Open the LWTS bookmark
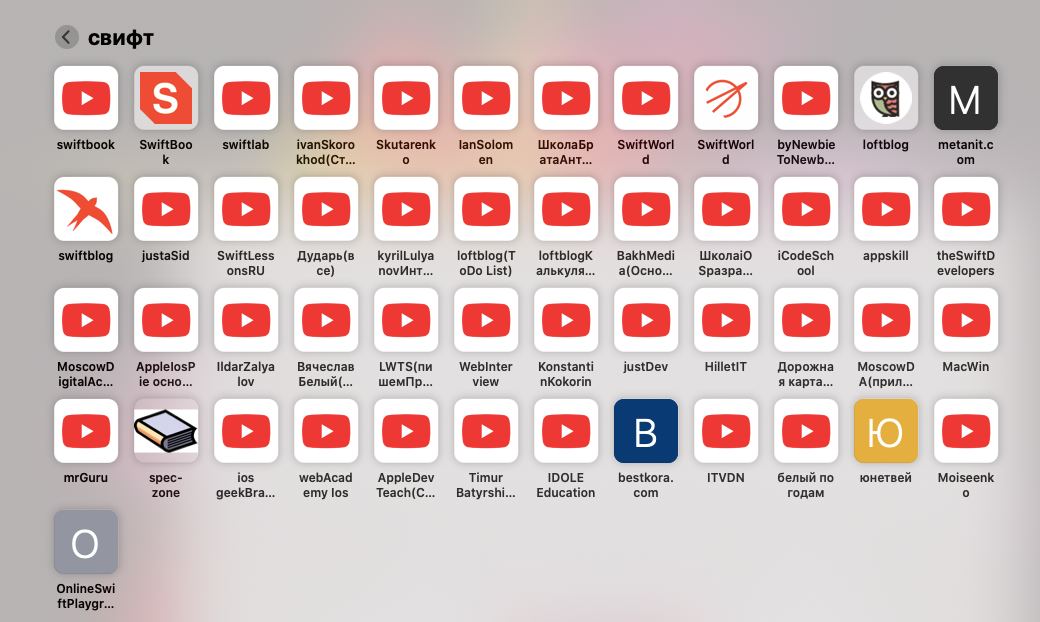 coord(406,320)
